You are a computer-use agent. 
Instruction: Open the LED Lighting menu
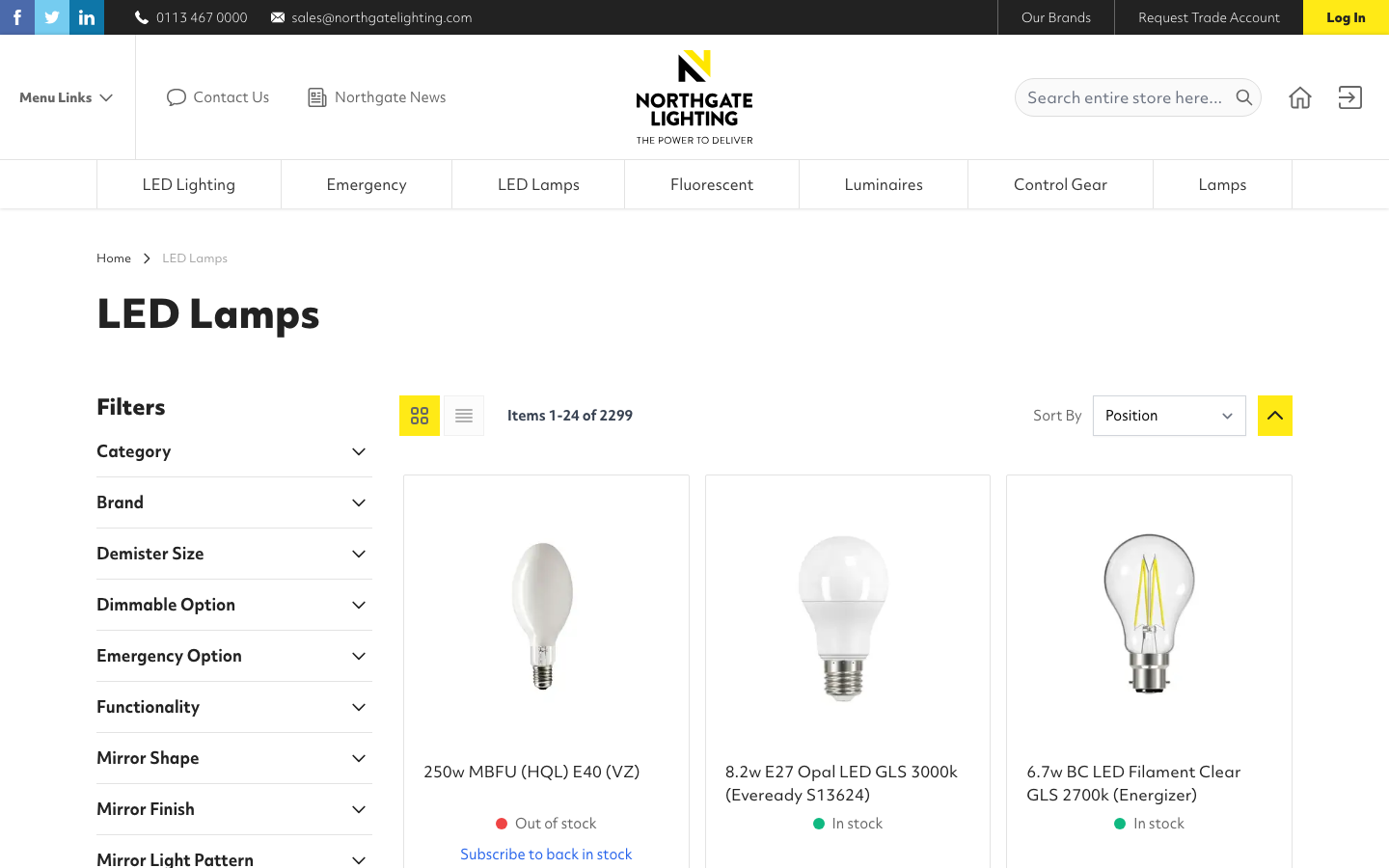pyautogui.click(x=189, y=184)
